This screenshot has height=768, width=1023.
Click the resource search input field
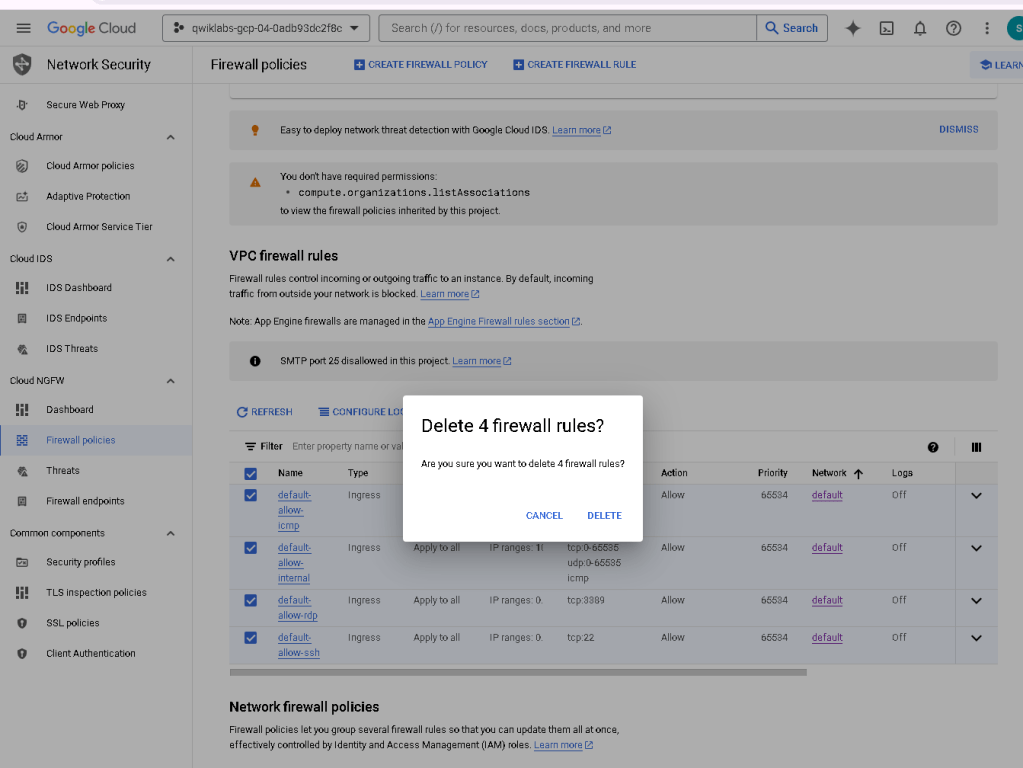[568, 28]
